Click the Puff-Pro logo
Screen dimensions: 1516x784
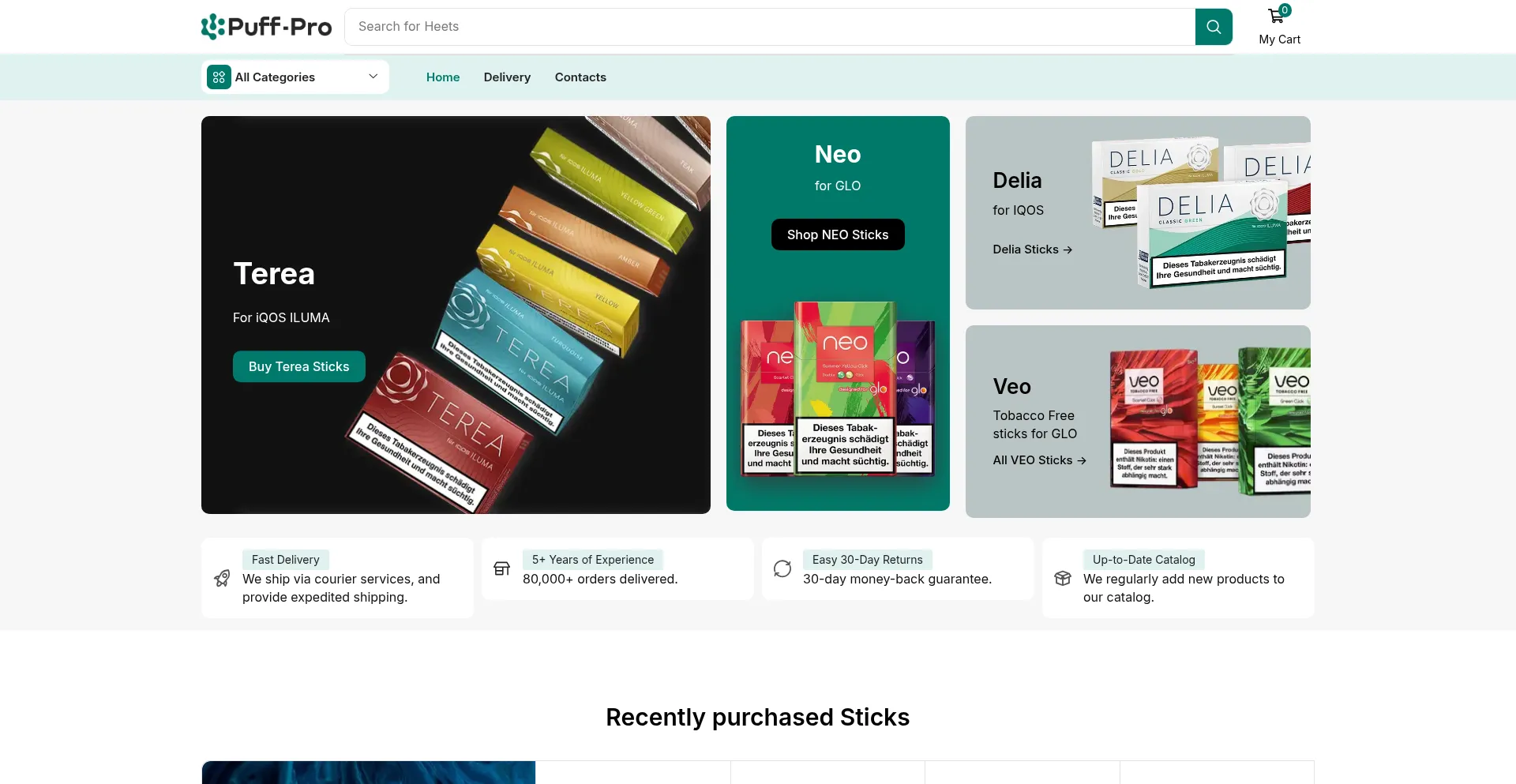tap(267, 27)
